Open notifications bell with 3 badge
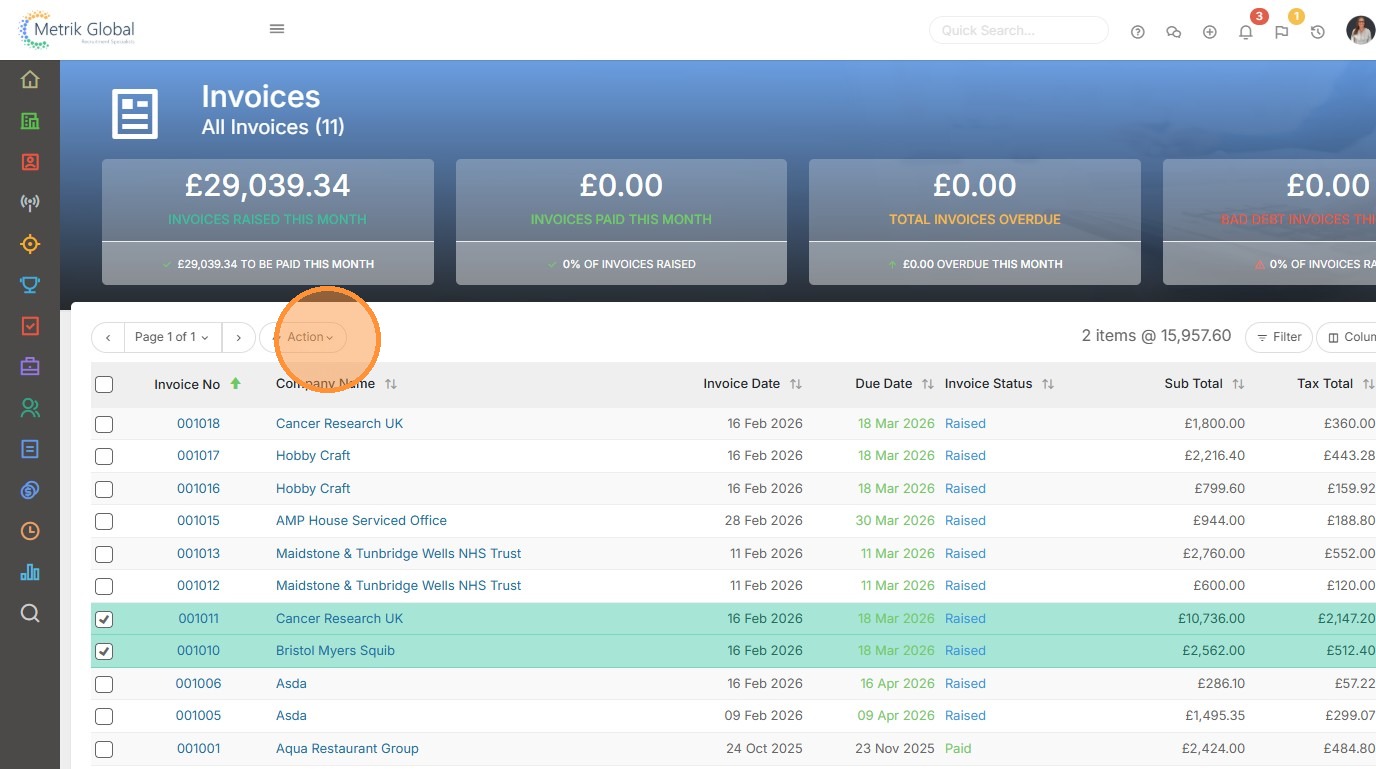This screenshot has height=769, width=1376. [x=1246, y=32]
